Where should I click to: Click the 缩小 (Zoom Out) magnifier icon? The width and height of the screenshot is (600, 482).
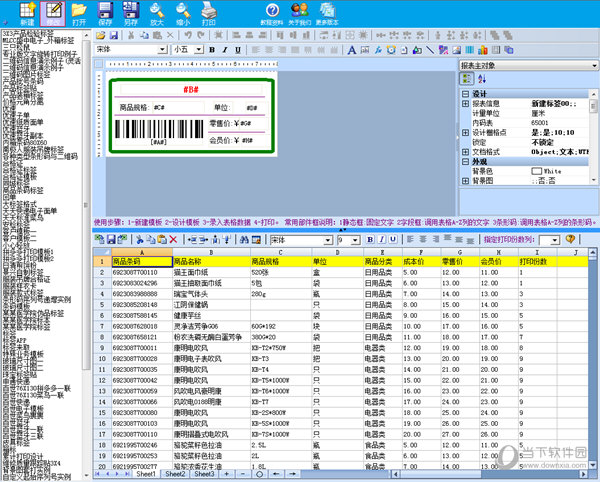(182, 12)
